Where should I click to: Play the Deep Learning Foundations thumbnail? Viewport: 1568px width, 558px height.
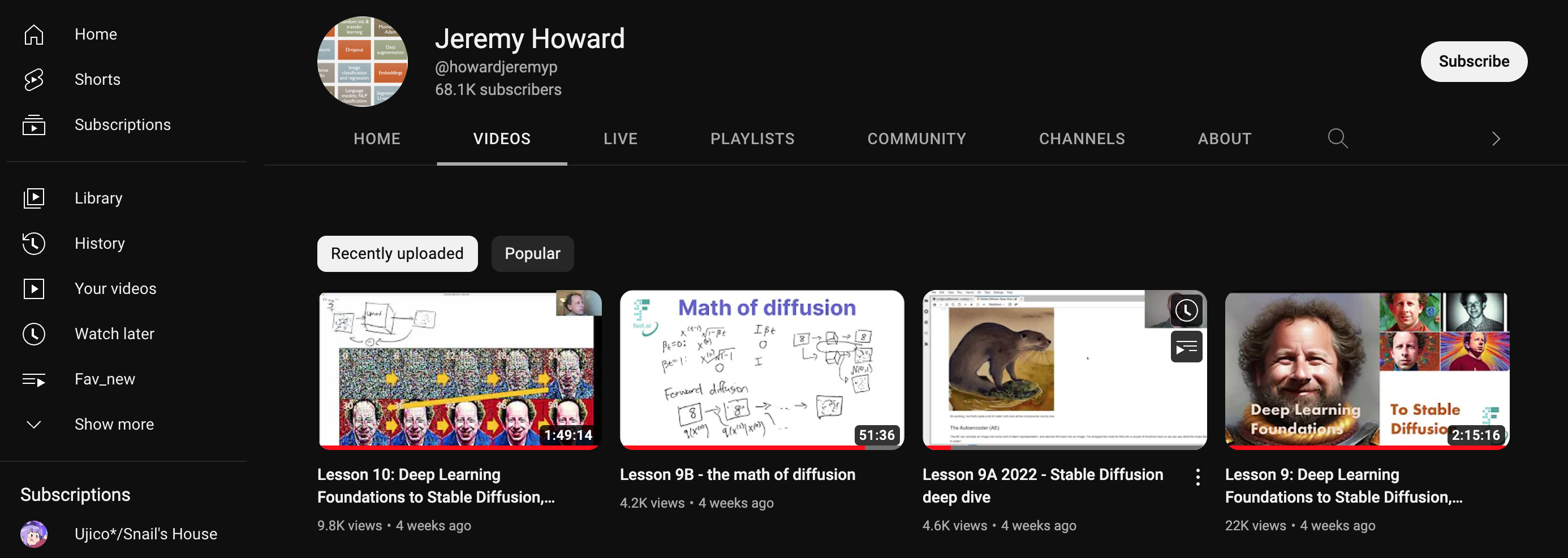(x=1367, y=370)
